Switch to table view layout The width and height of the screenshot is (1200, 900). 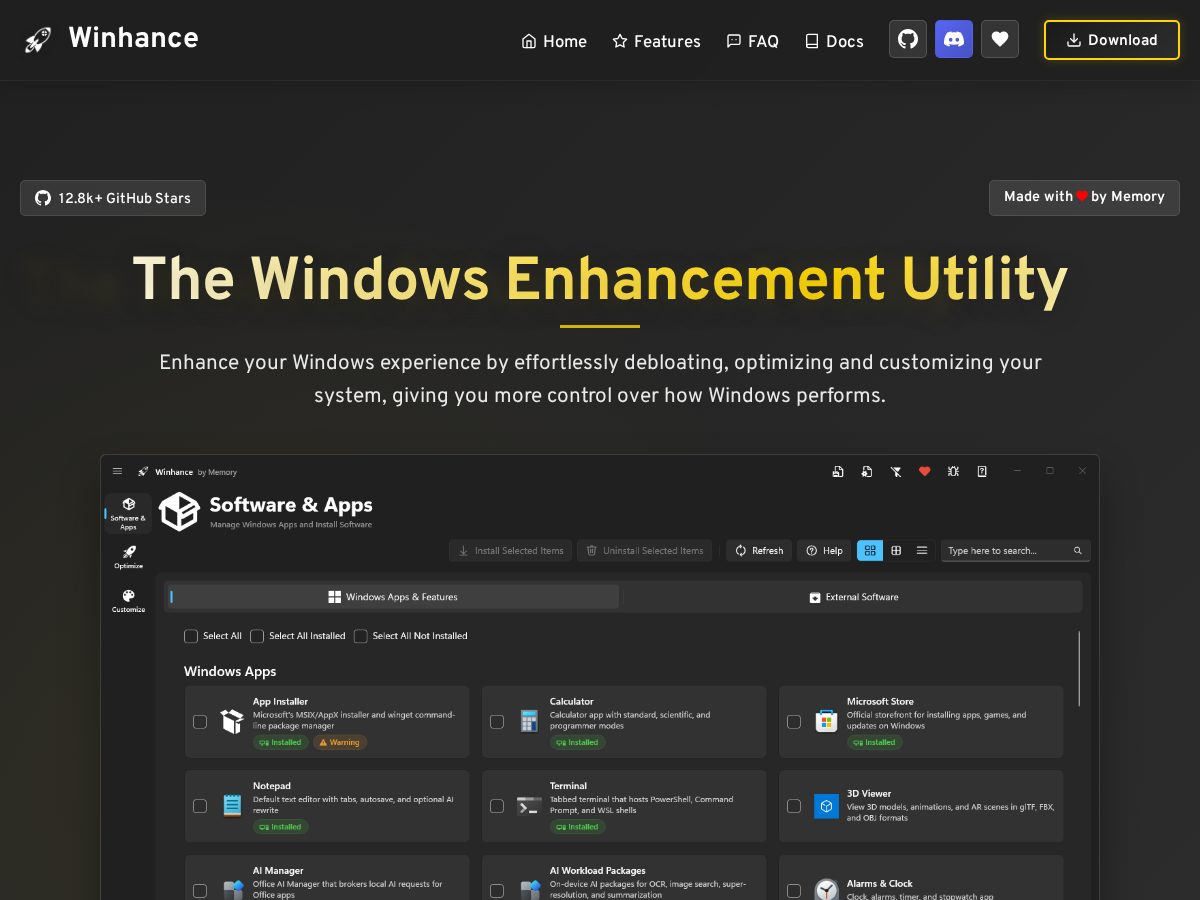[x=896, y=550]
